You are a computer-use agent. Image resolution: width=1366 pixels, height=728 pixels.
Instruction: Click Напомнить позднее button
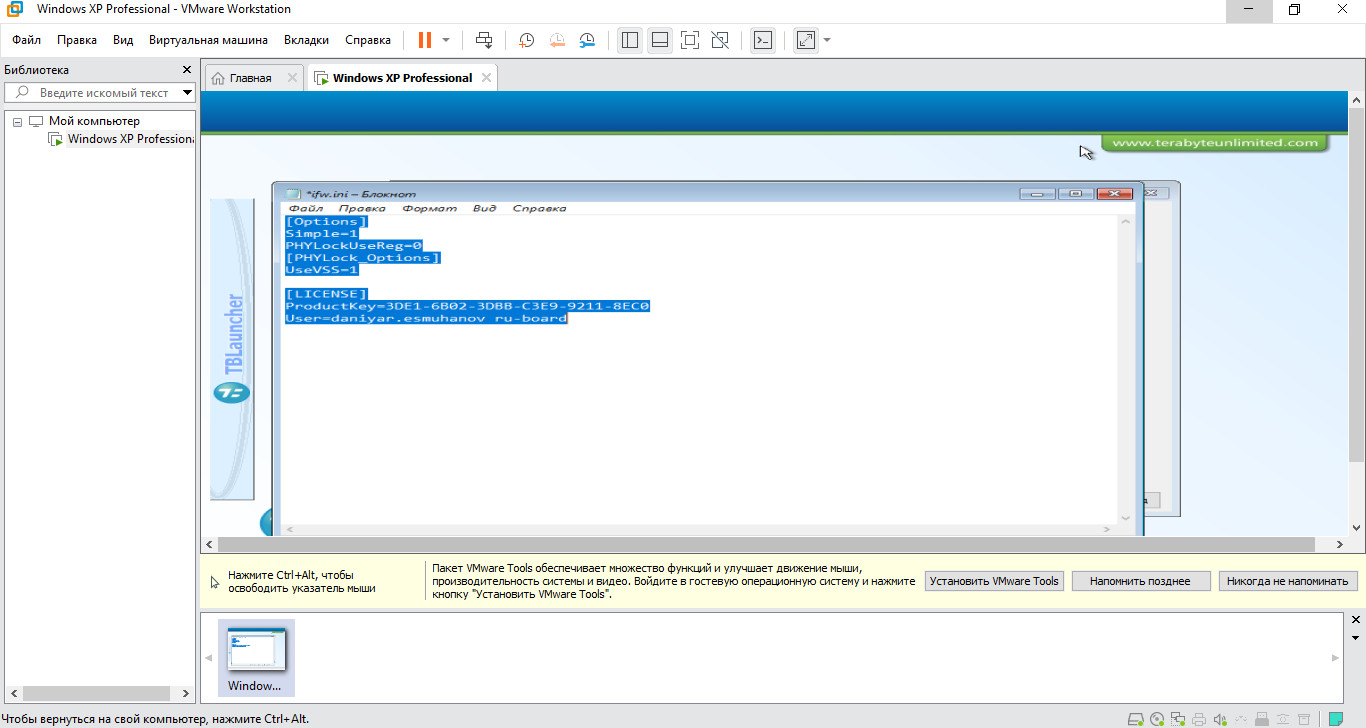click(1141, 581)
